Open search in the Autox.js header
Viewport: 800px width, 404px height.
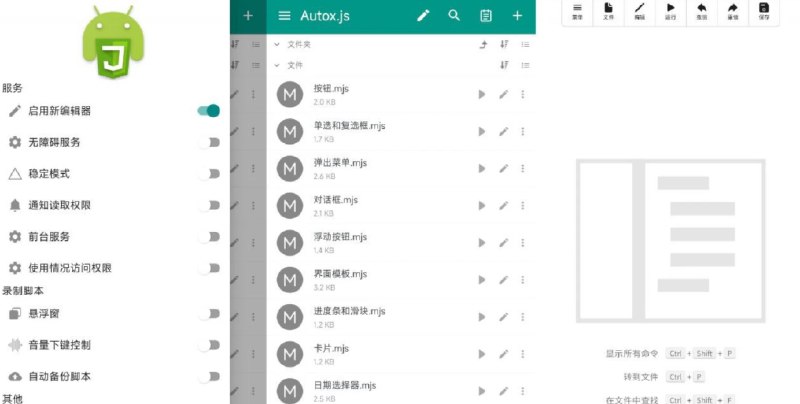(454, 15)
